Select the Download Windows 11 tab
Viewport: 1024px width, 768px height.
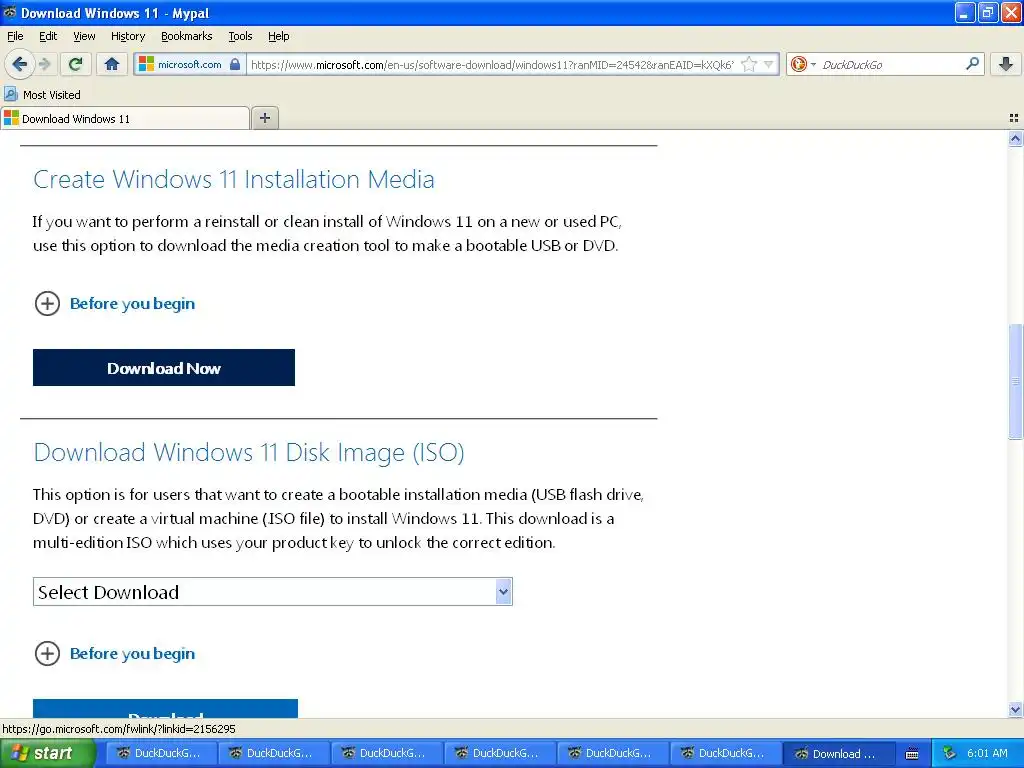(x=125, y=118)
